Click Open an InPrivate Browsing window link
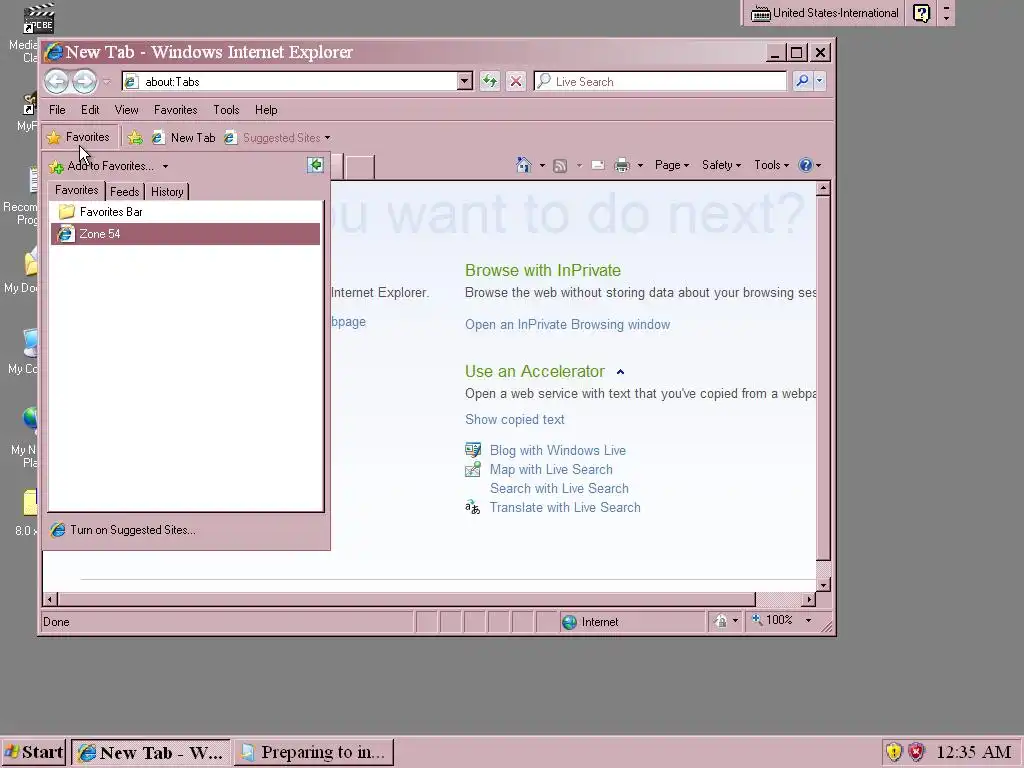This screenshot has width=1024, height=768. (x=568, y=325)
